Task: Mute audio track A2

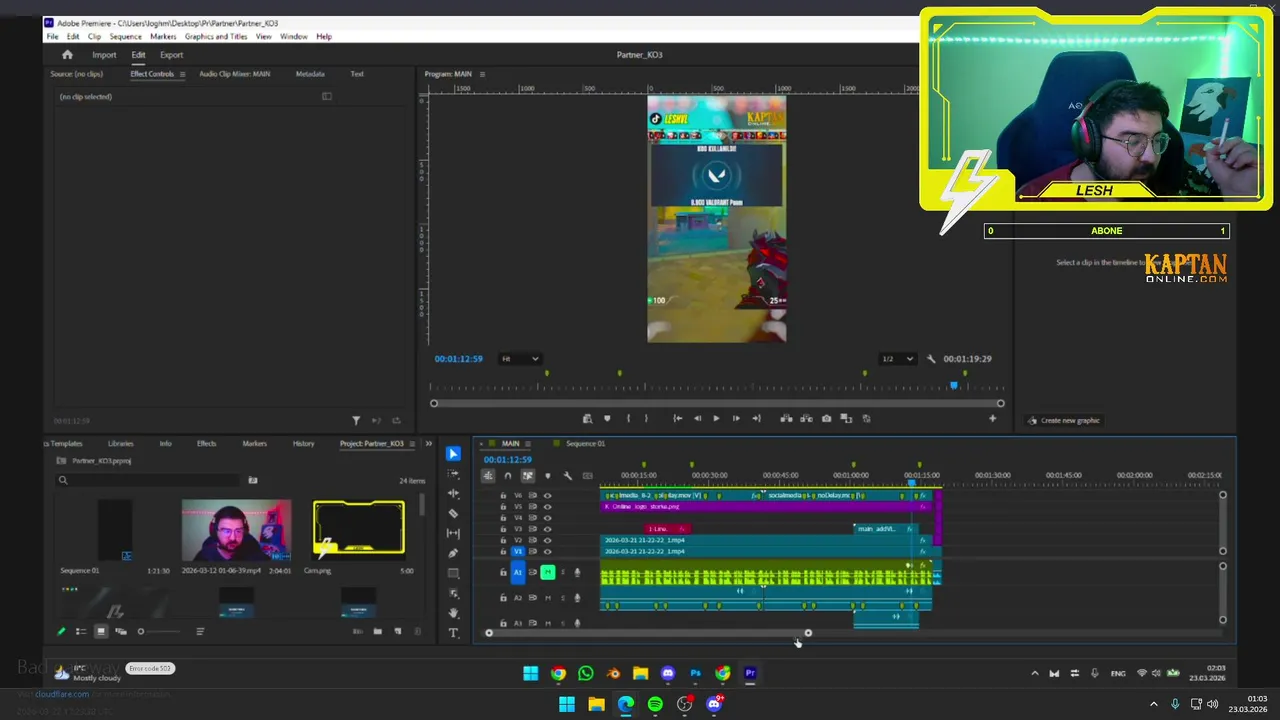Action: tap(548, 598)
